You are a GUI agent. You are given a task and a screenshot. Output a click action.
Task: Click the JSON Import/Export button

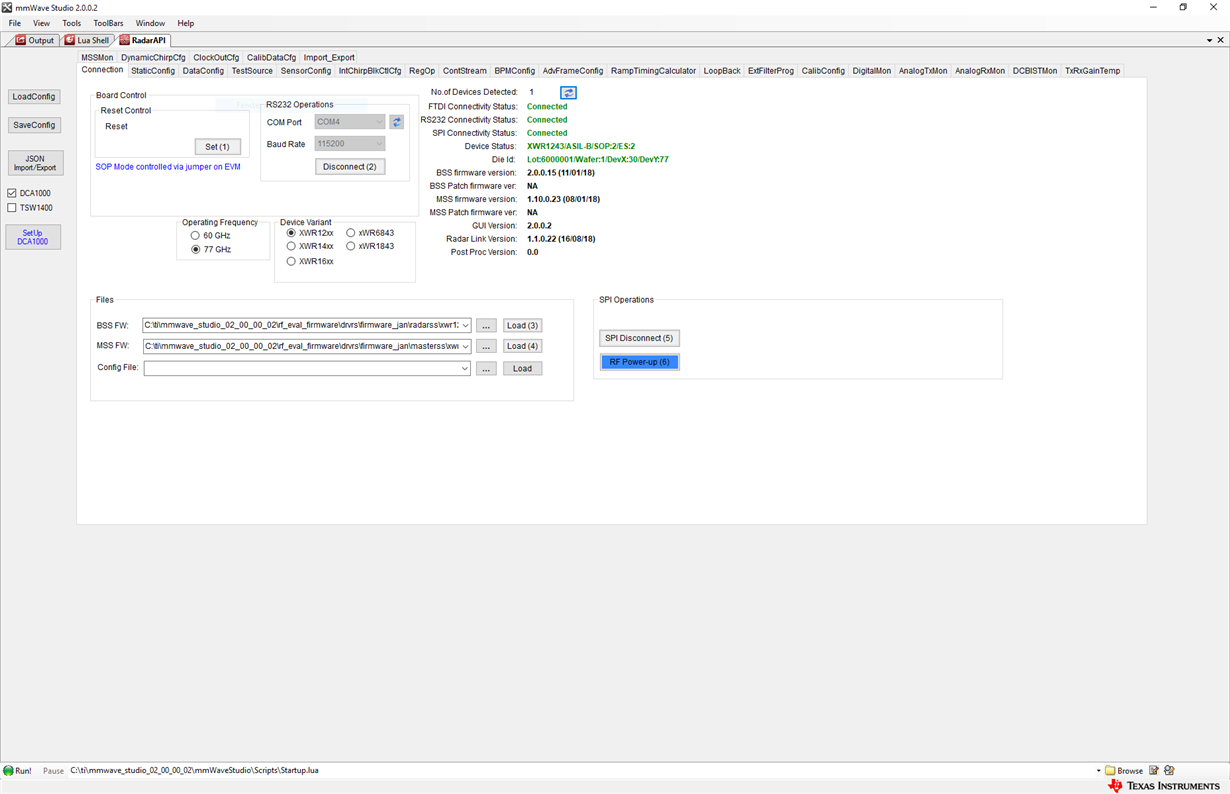coord(35,163)
